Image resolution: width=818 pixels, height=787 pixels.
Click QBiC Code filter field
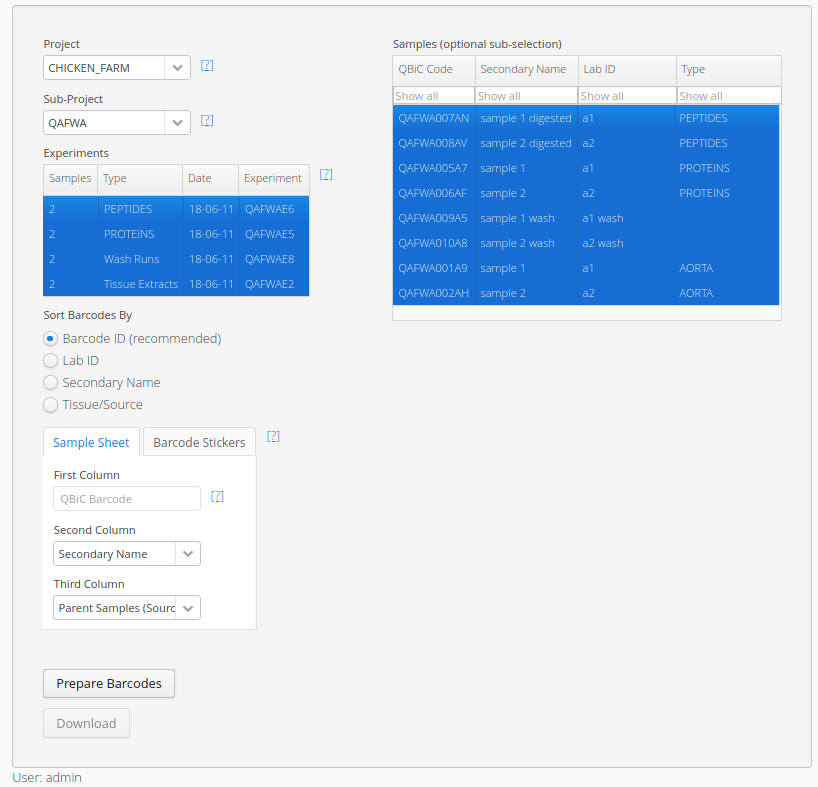[434, 96]
